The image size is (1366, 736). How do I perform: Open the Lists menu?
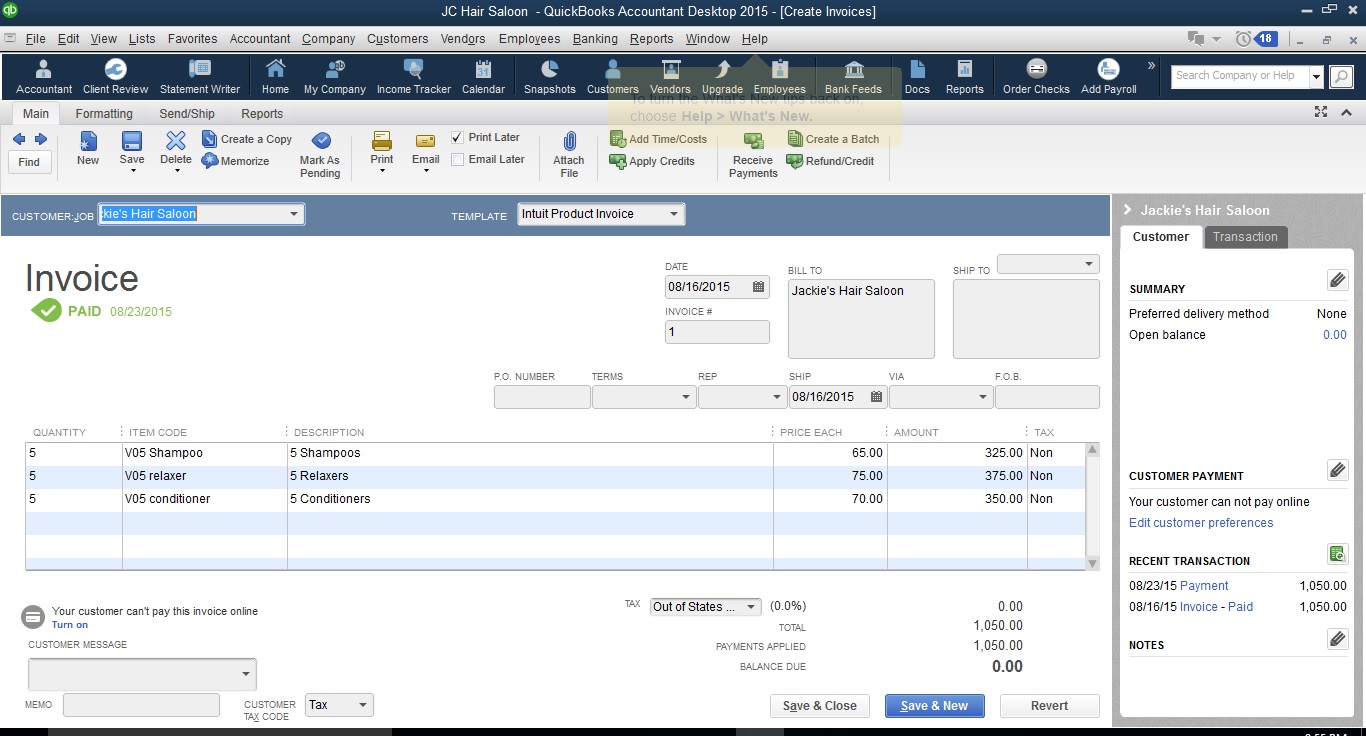[142, 39]
